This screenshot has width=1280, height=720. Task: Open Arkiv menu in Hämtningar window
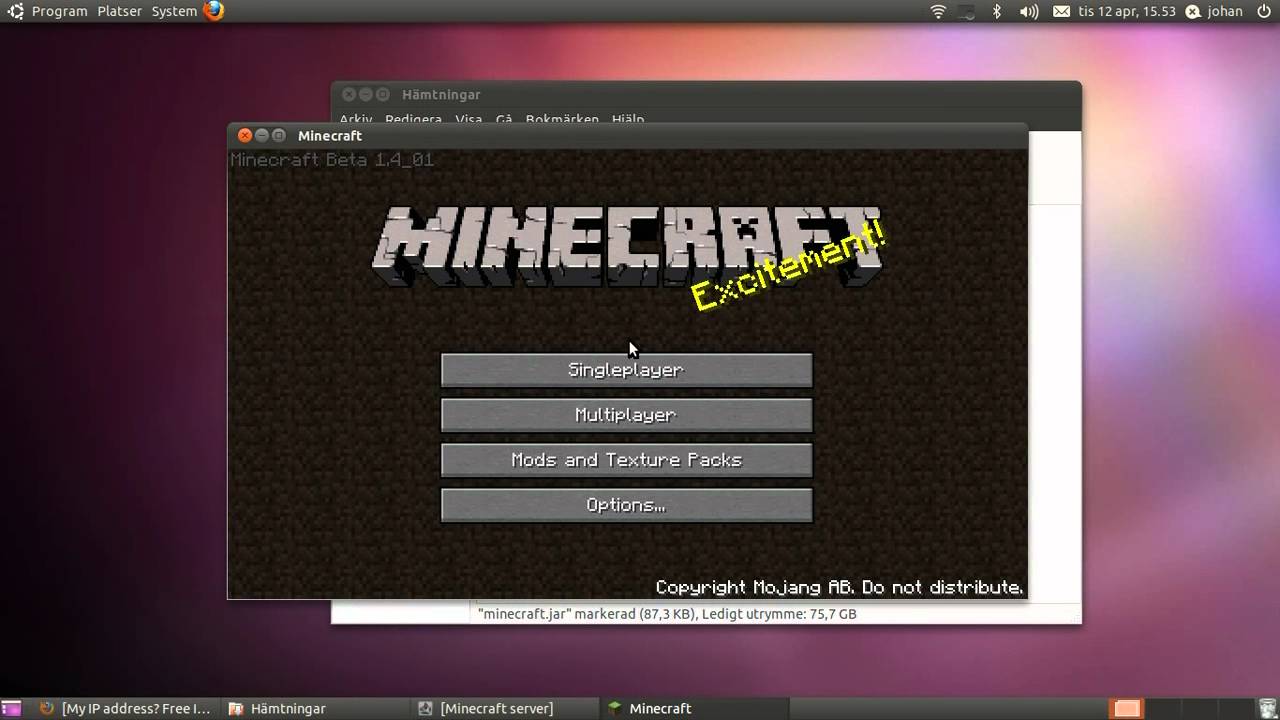pos(356,119)
